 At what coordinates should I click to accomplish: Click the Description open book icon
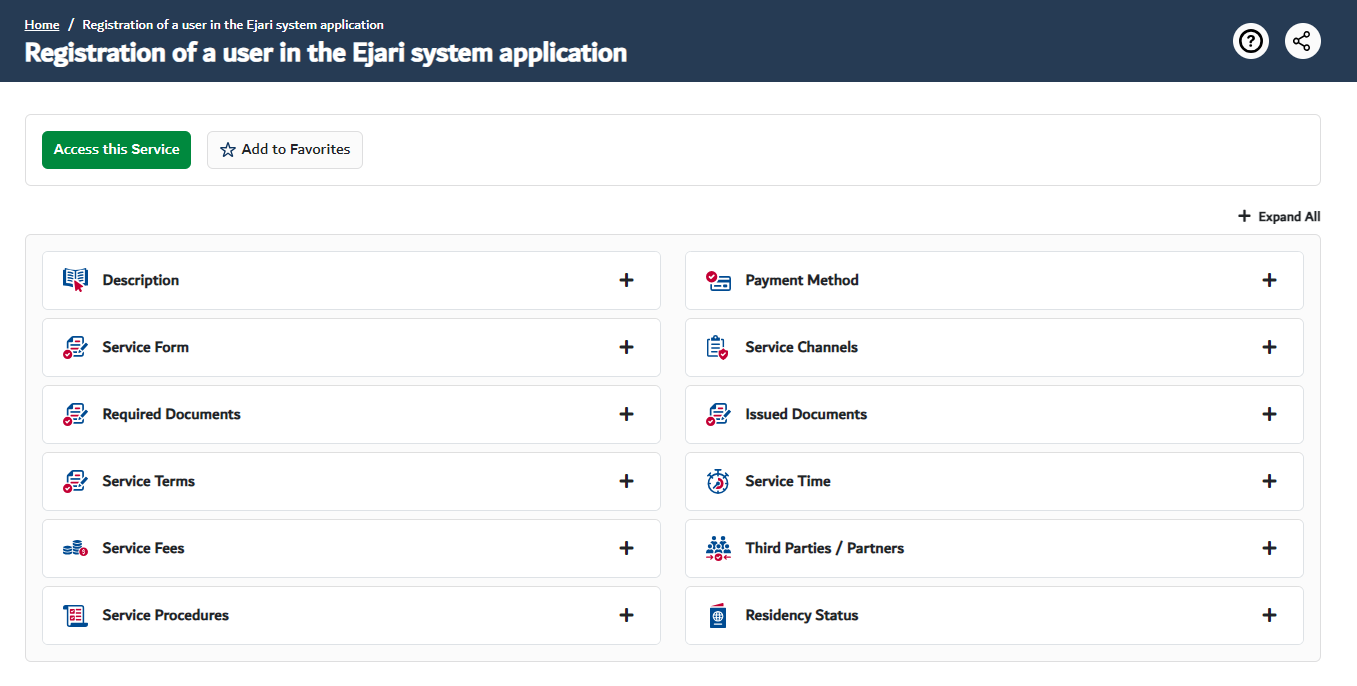point(75,280)
